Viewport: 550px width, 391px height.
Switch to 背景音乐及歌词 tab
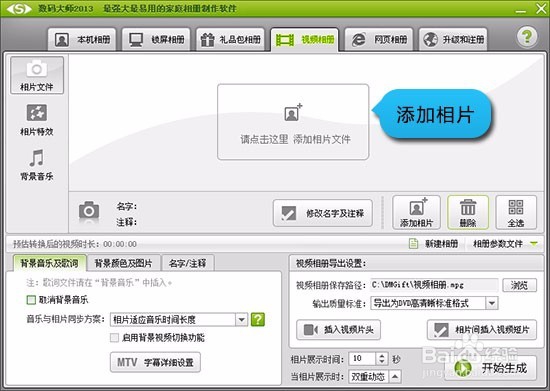click(x=49, y=263)
